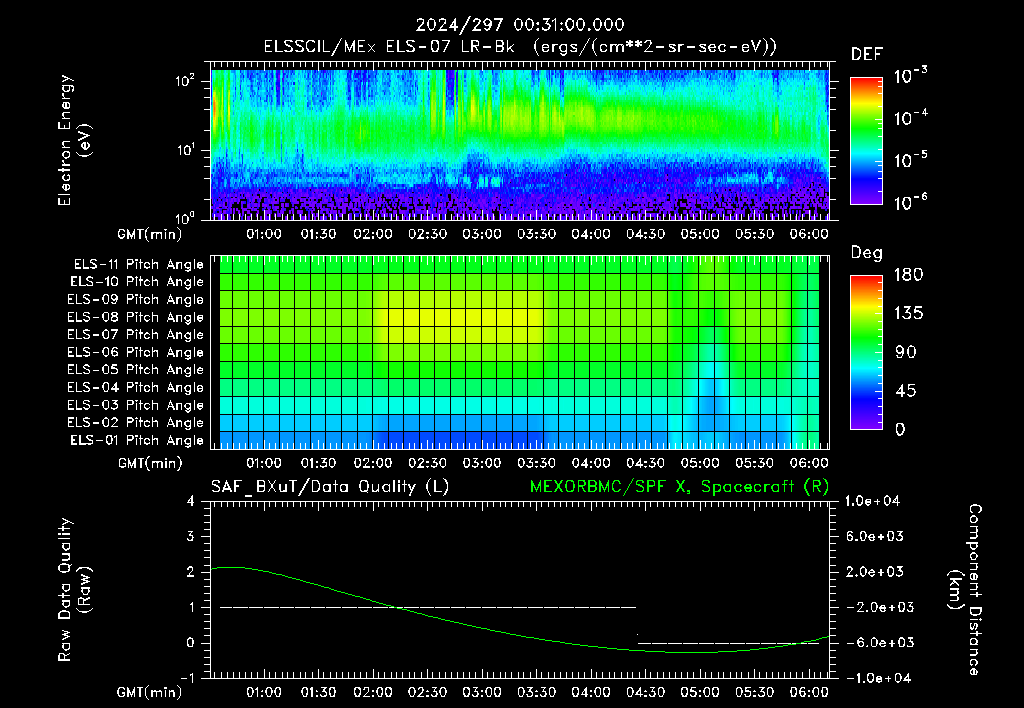Click the ELS-07 Pitch Angle row label
1024x708 pixels.
click(x=135, y=334)
